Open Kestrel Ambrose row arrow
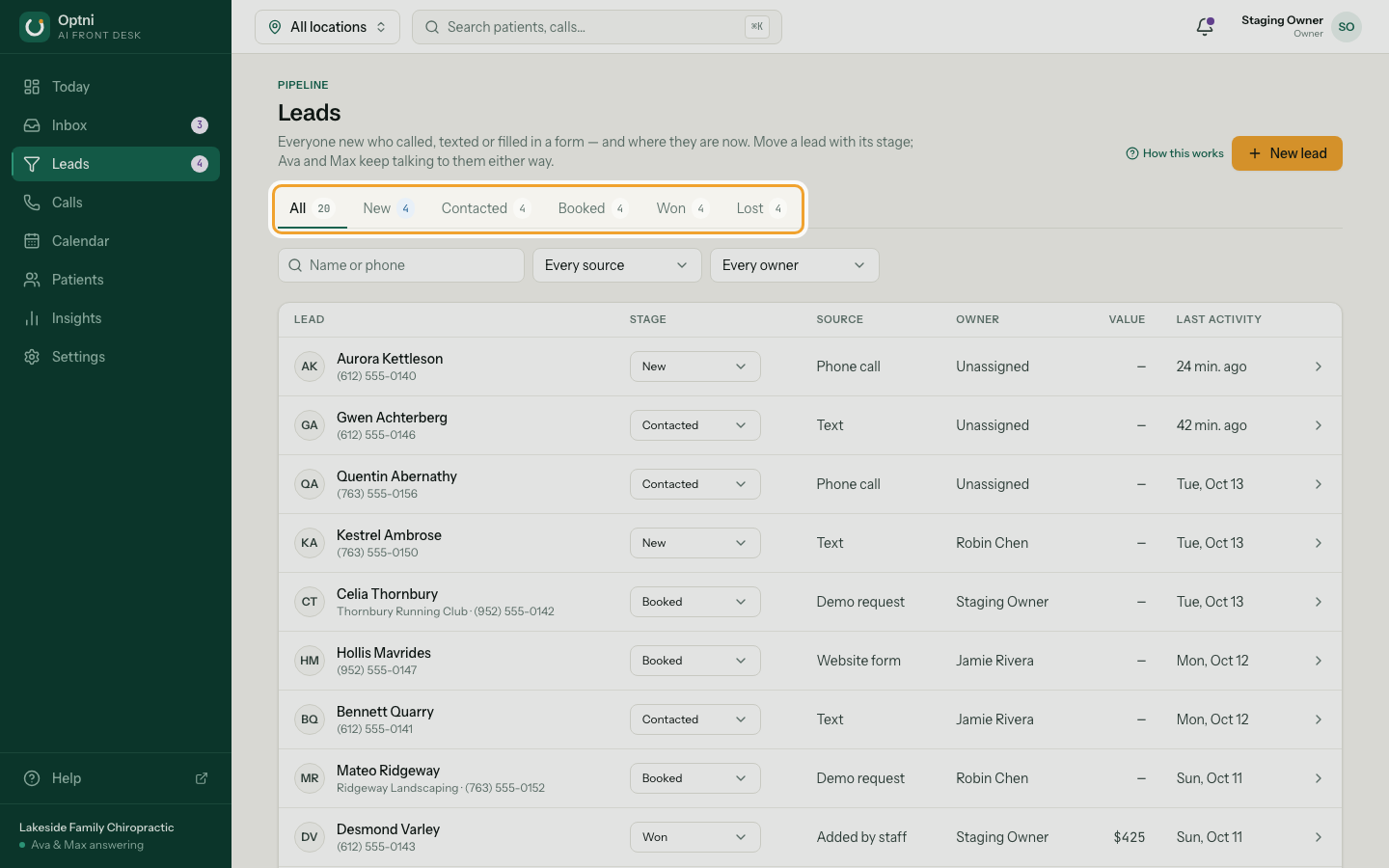This screenshot has width=1389, height=868. pyautogui.click(x=1319, y=543)
